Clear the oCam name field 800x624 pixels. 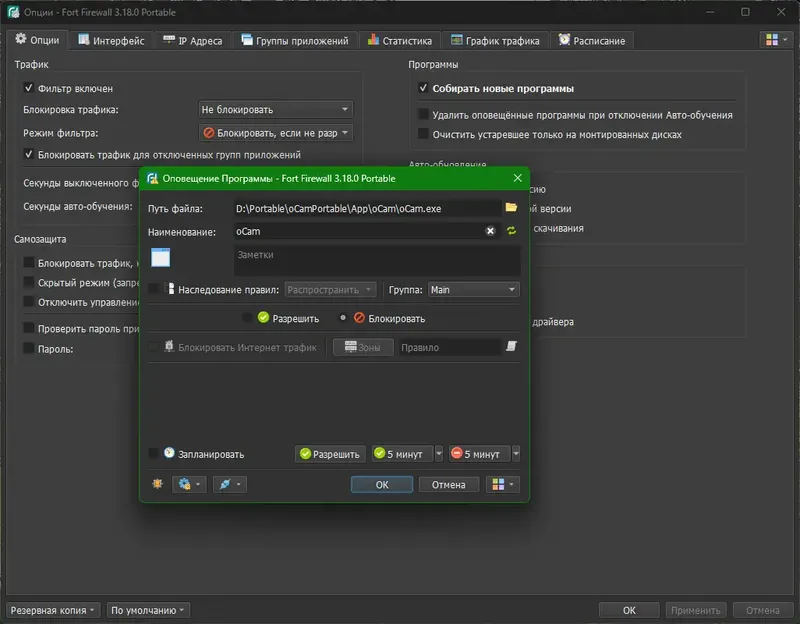[490, 231]
